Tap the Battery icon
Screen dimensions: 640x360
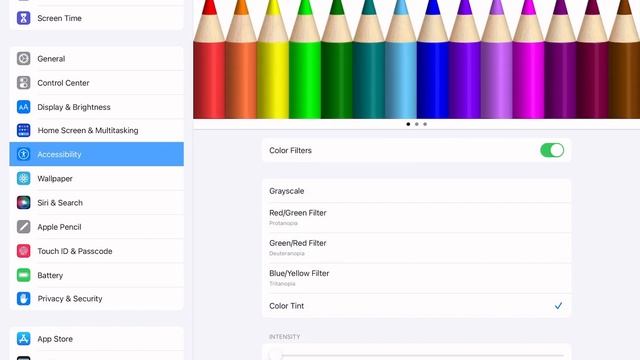pos(23,275)
